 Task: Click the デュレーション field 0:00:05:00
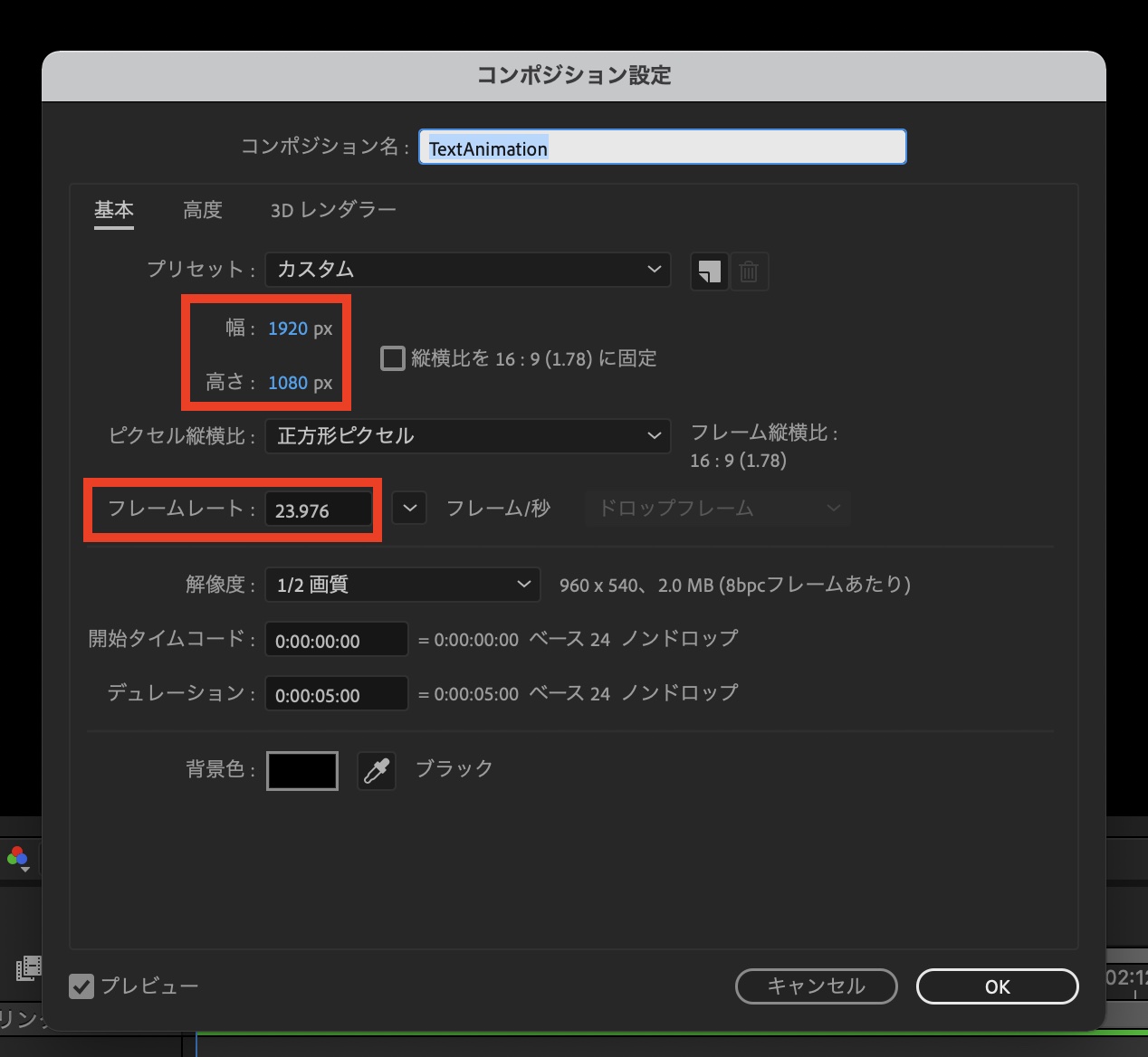click(x=336, y=694)
